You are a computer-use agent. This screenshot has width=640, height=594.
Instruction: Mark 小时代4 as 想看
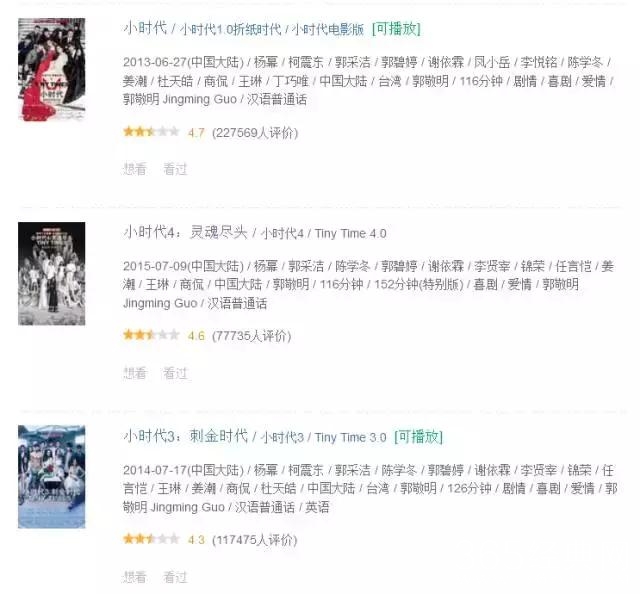pyautogui.click(x=134, y=373)
